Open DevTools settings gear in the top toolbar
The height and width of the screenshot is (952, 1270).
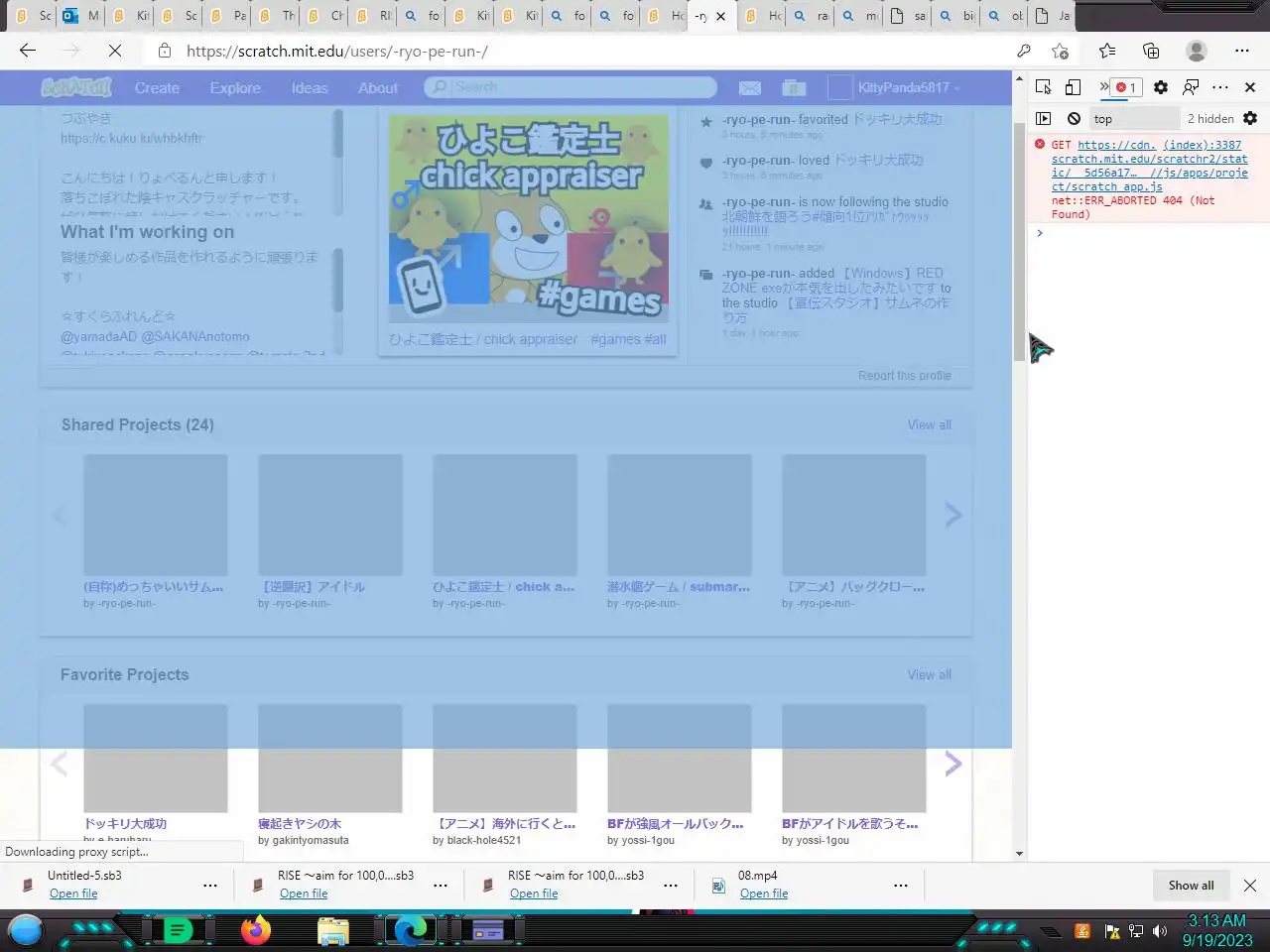click(1161, 87)
